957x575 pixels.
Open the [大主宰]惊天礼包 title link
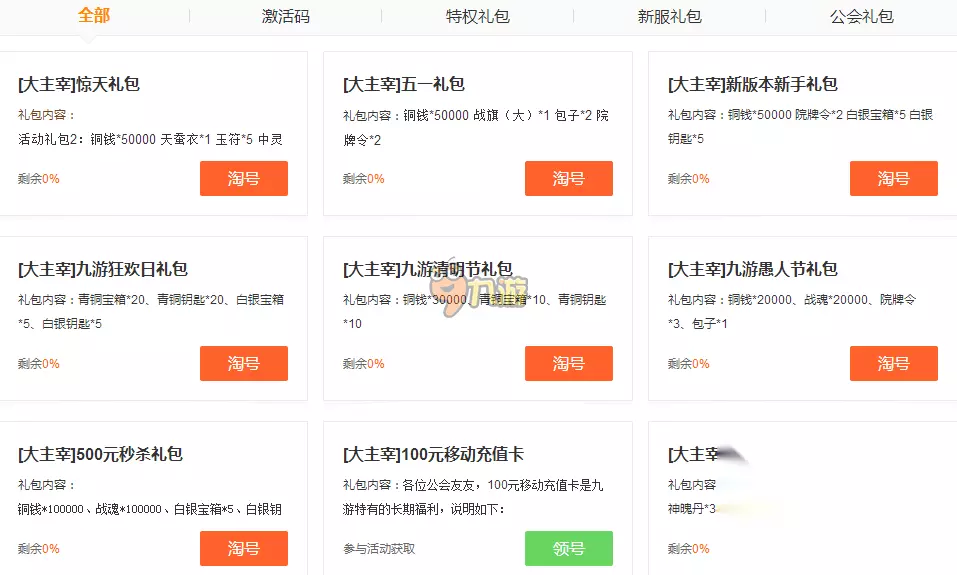pyautogui.click(x=79, y=85)
